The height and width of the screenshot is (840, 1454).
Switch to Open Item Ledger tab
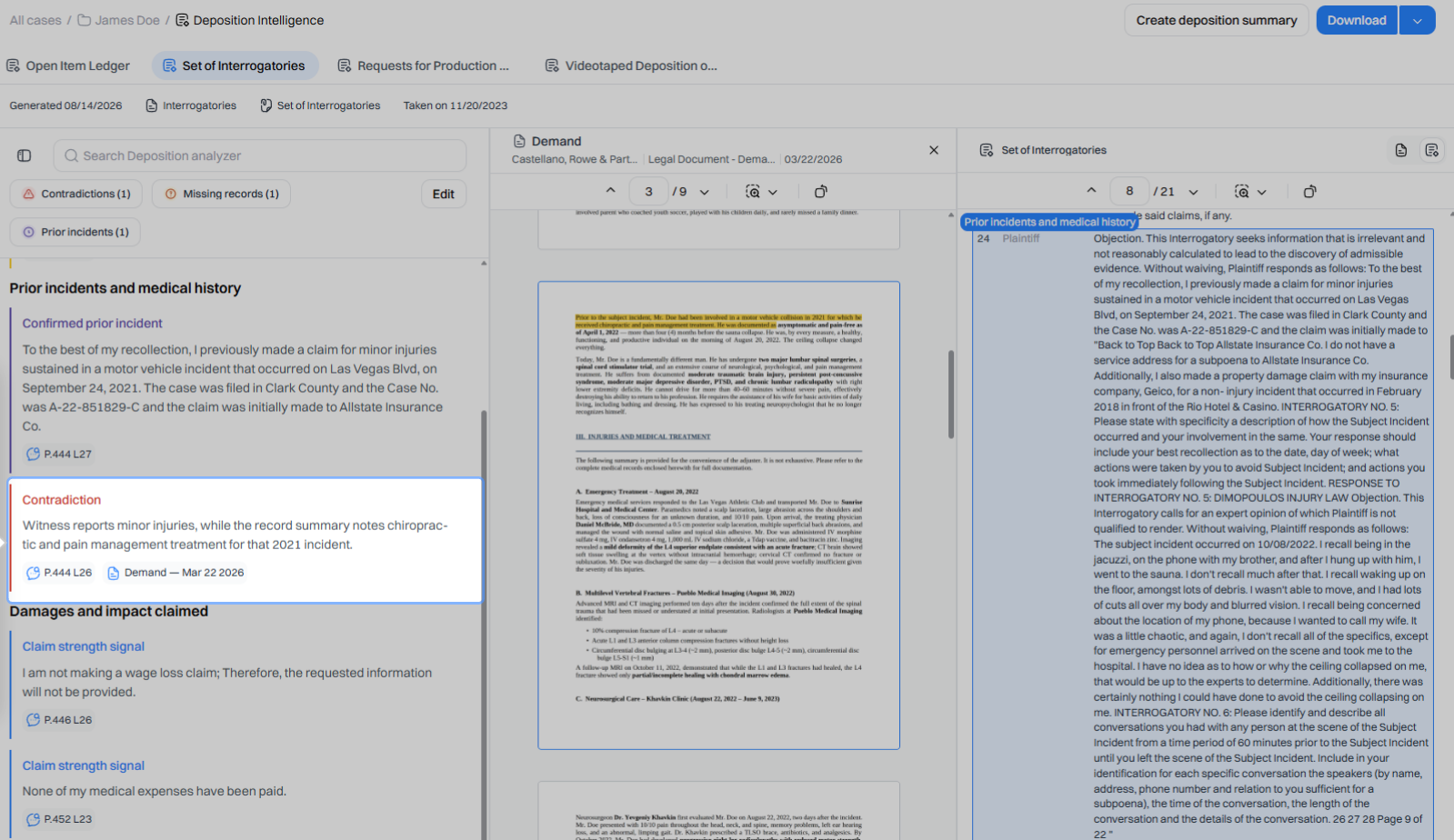pos(68,65)
